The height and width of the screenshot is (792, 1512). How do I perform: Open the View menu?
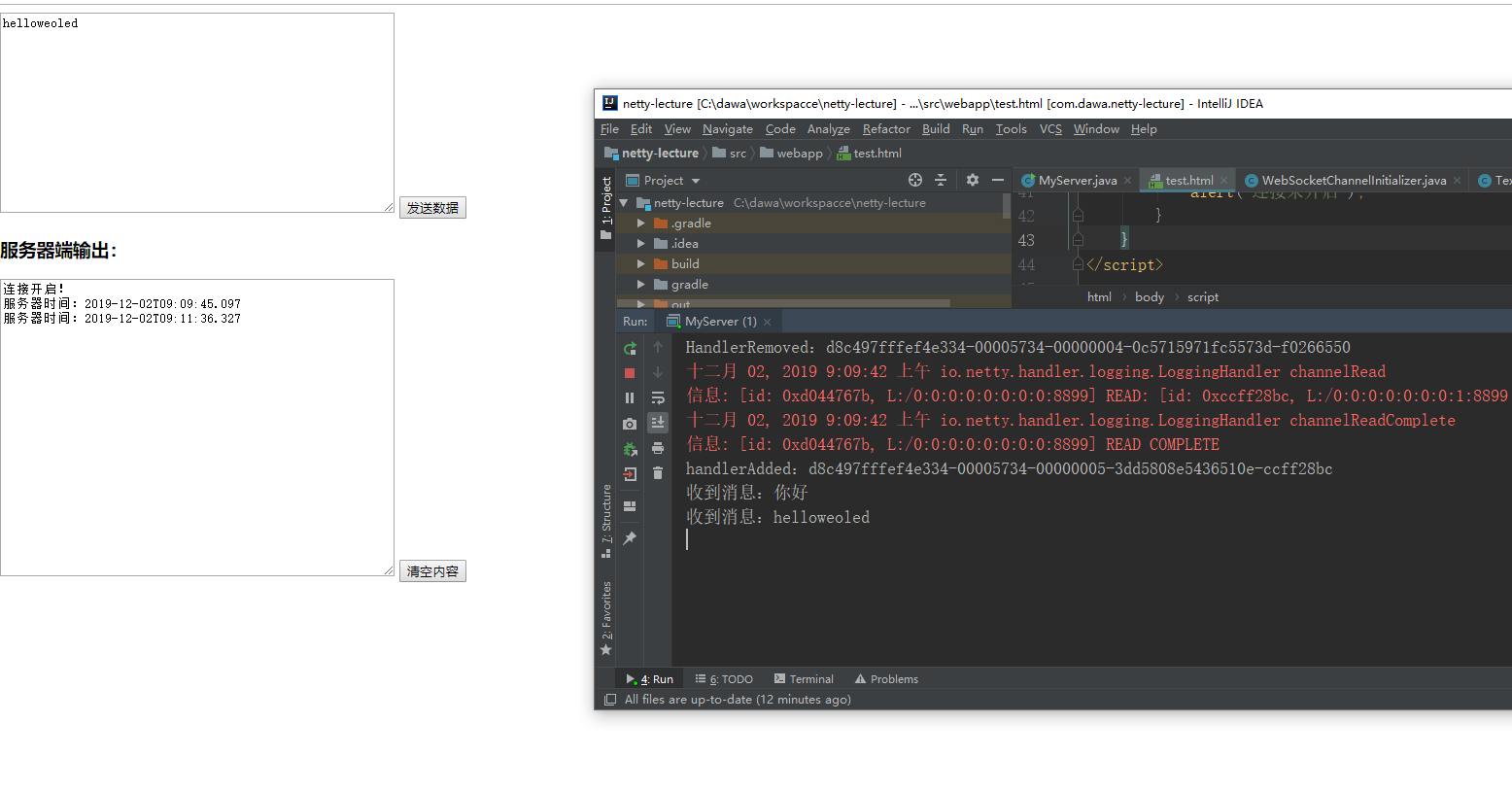click(x=677, y=129)
